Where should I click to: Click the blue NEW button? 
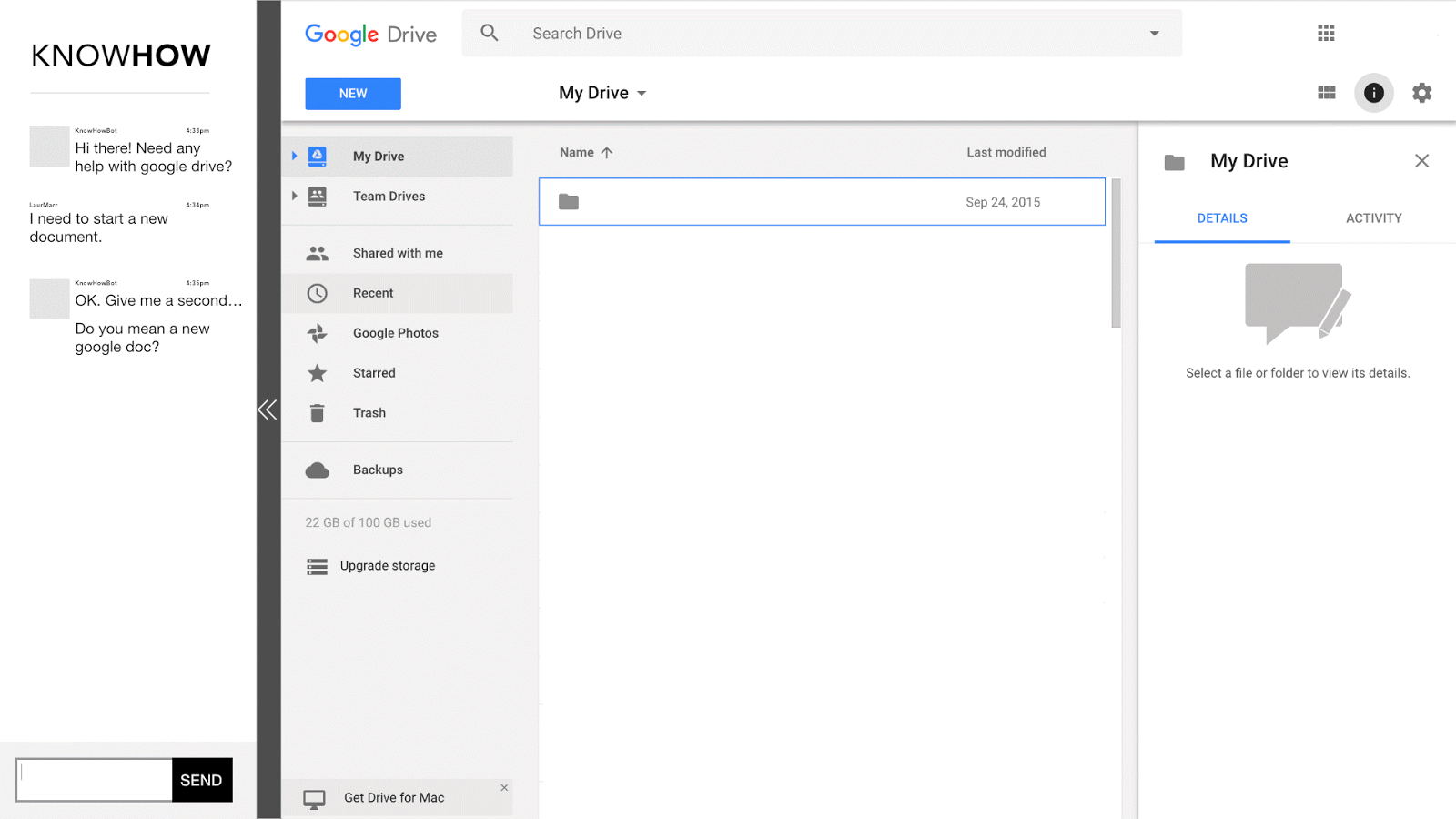click(353, 94)
